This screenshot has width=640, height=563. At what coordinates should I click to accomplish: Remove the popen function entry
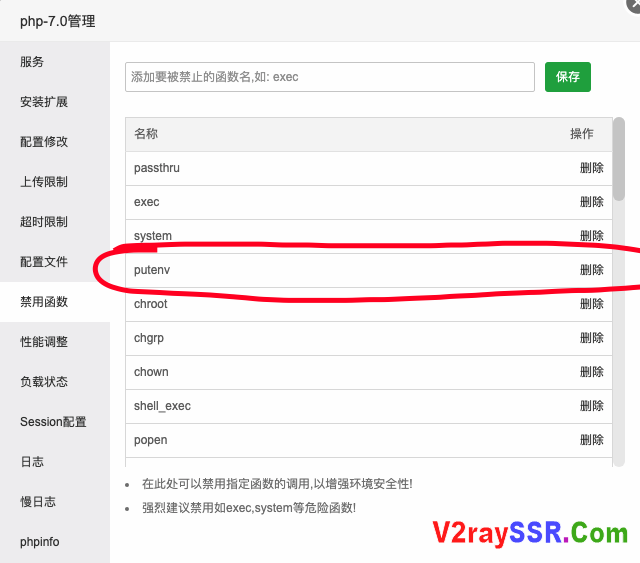pyautogui.click(x=591, y=440)
